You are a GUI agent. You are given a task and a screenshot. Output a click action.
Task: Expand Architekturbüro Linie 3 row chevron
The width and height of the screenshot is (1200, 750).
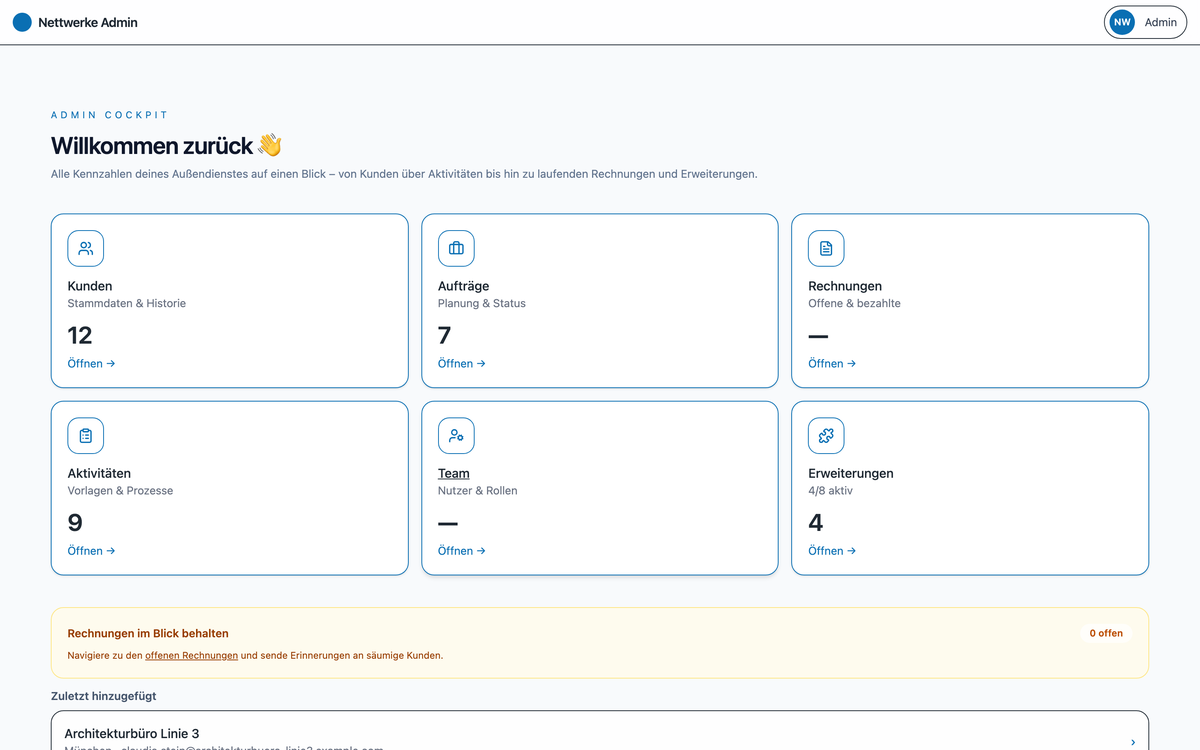pyautogui.click(x=1133, y=742)
